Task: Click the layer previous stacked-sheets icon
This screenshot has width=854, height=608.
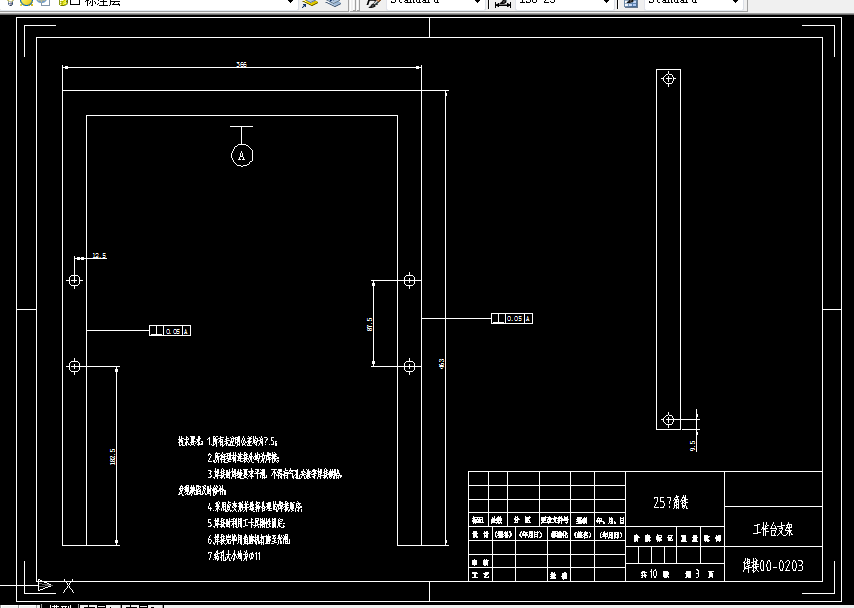Action: 310,3
